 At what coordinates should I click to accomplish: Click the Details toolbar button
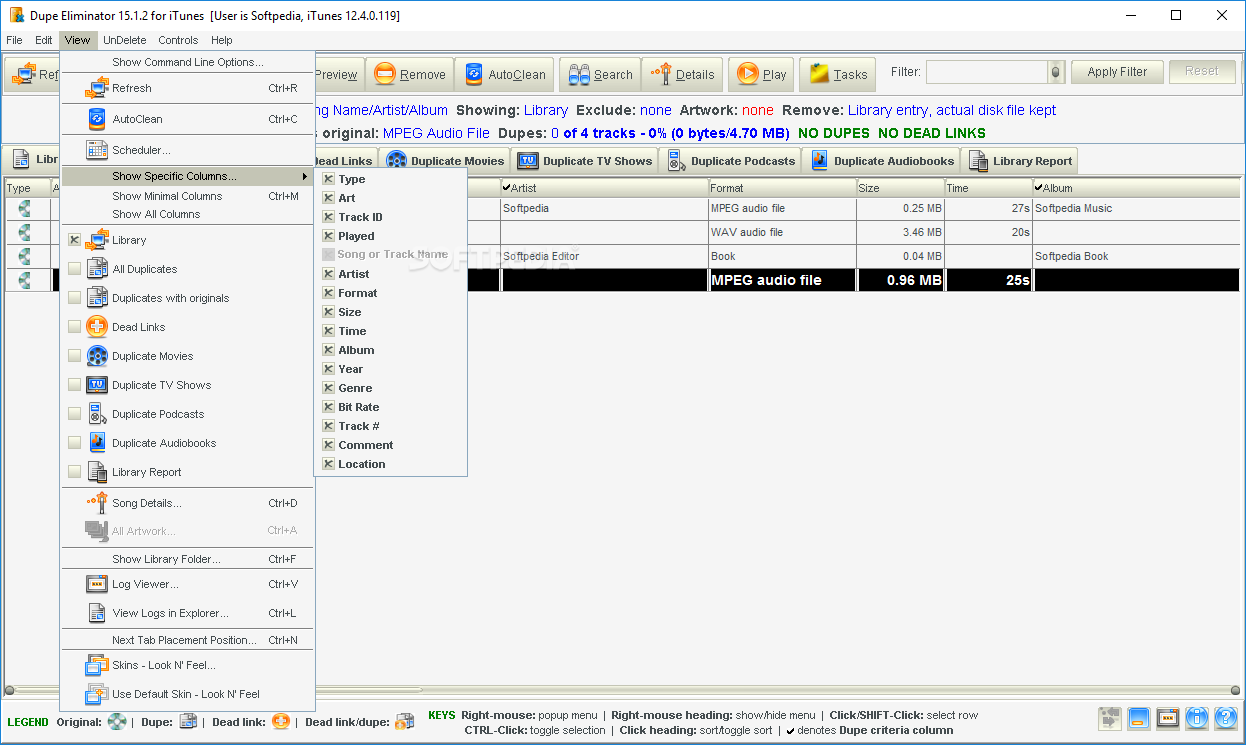pyautogui.click(x=682, y=74)
